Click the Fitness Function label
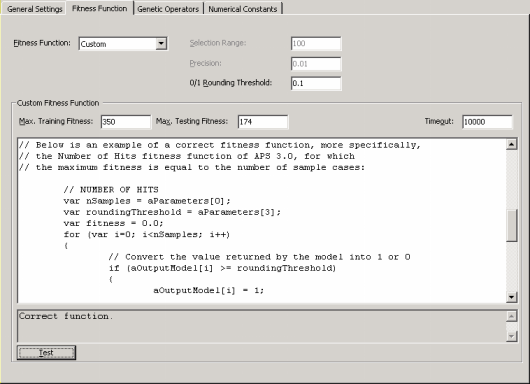Image resolution: width=530 pixels, height=384 pixels. point(42,43)
